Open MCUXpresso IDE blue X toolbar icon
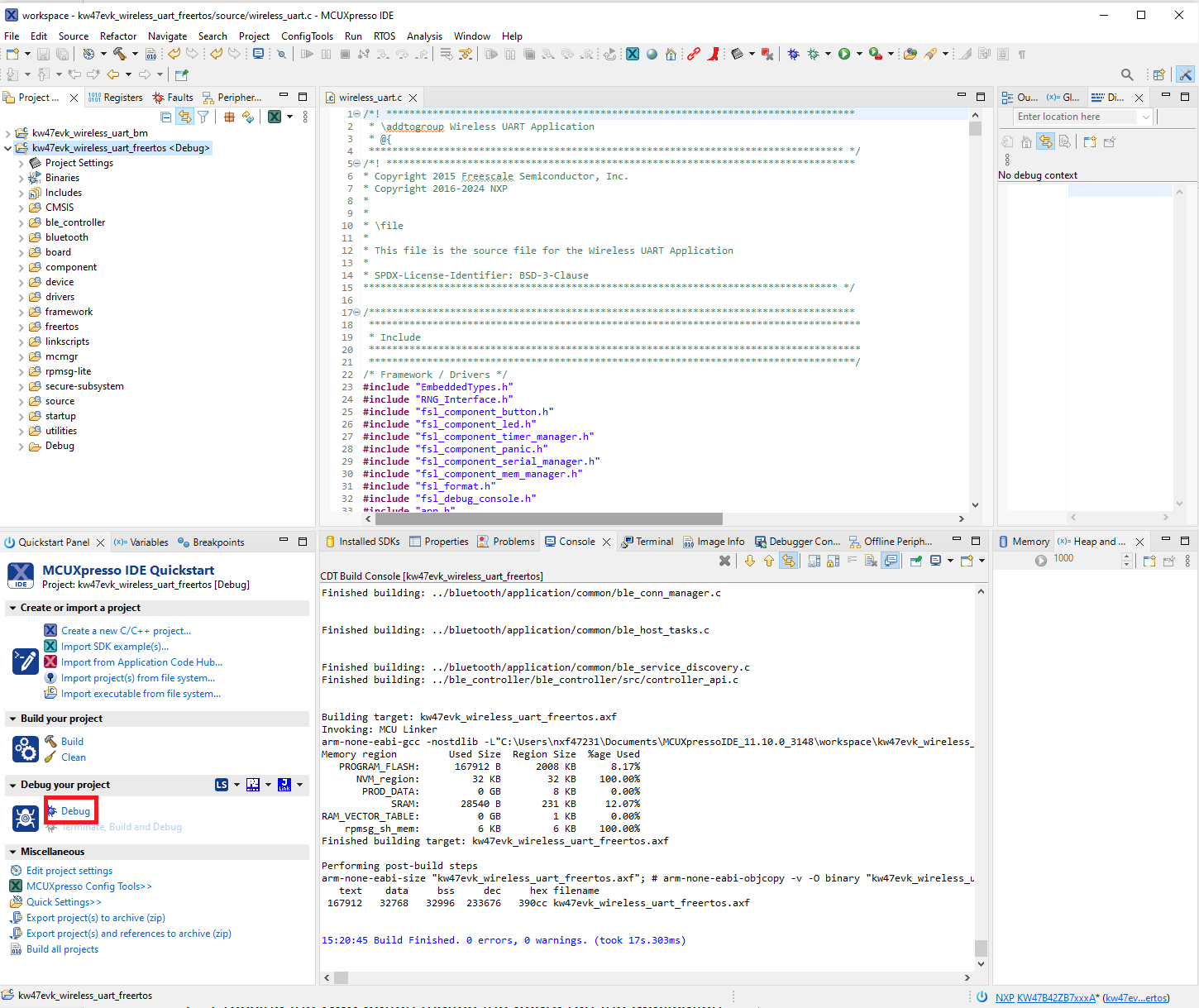The width and height of the screenshot is (1199, 1008). point(632,55)
